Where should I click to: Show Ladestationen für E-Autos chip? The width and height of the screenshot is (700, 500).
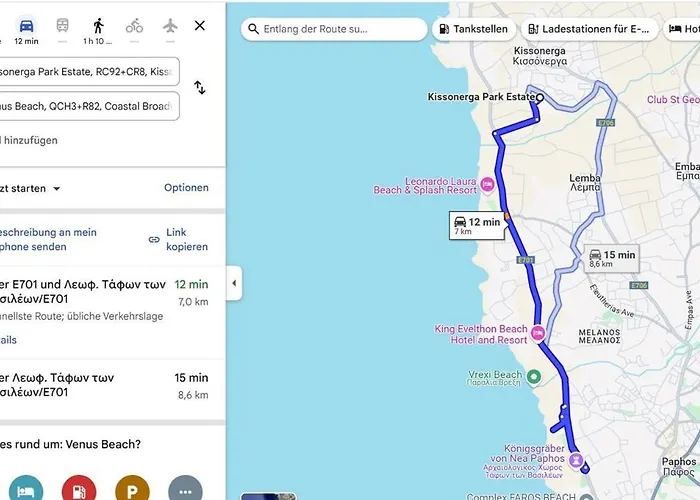pos(589,29)
